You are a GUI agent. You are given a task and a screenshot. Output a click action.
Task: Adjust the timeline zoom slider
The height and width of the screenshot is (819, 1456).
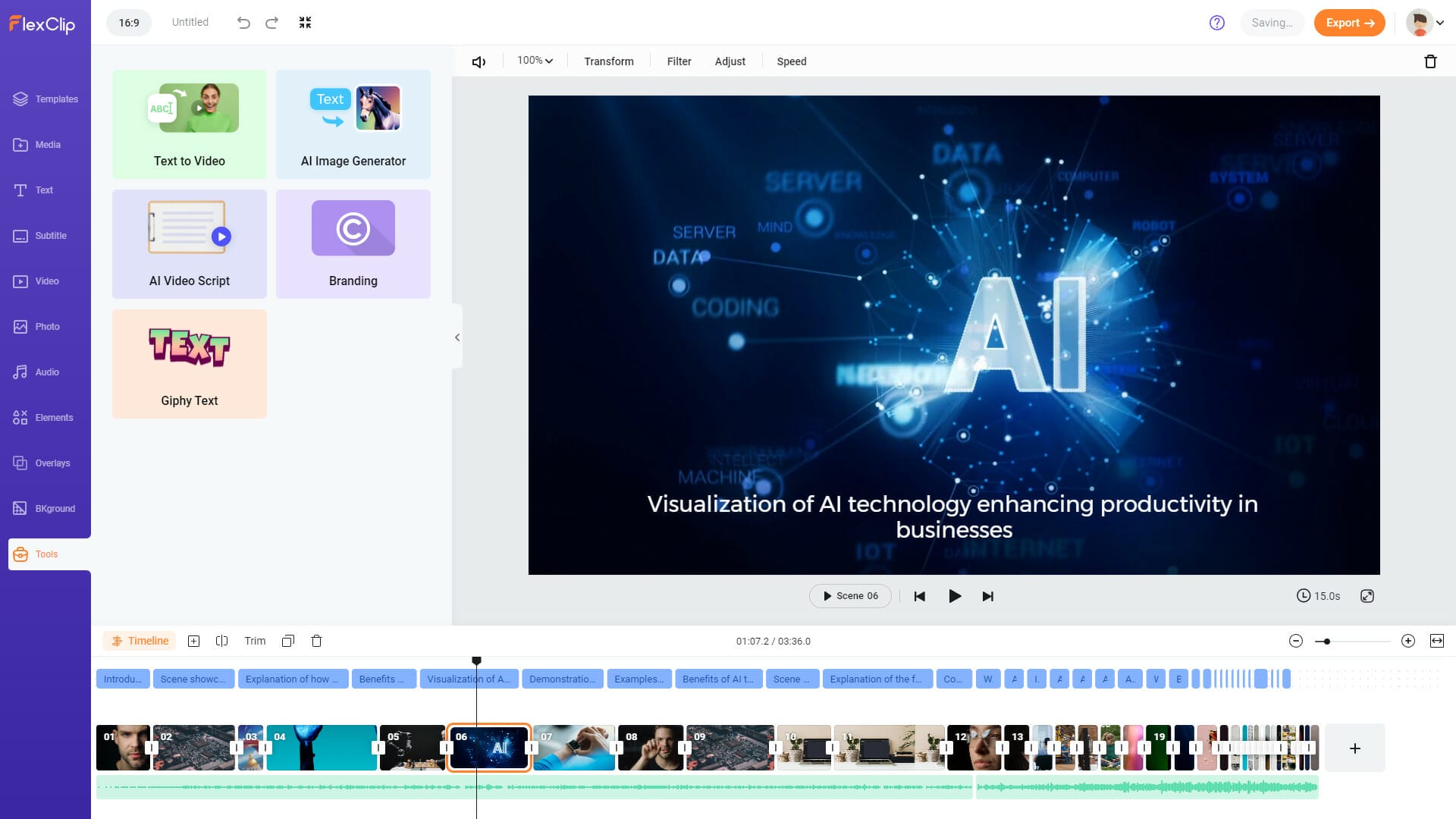[x=1326, y=641]
